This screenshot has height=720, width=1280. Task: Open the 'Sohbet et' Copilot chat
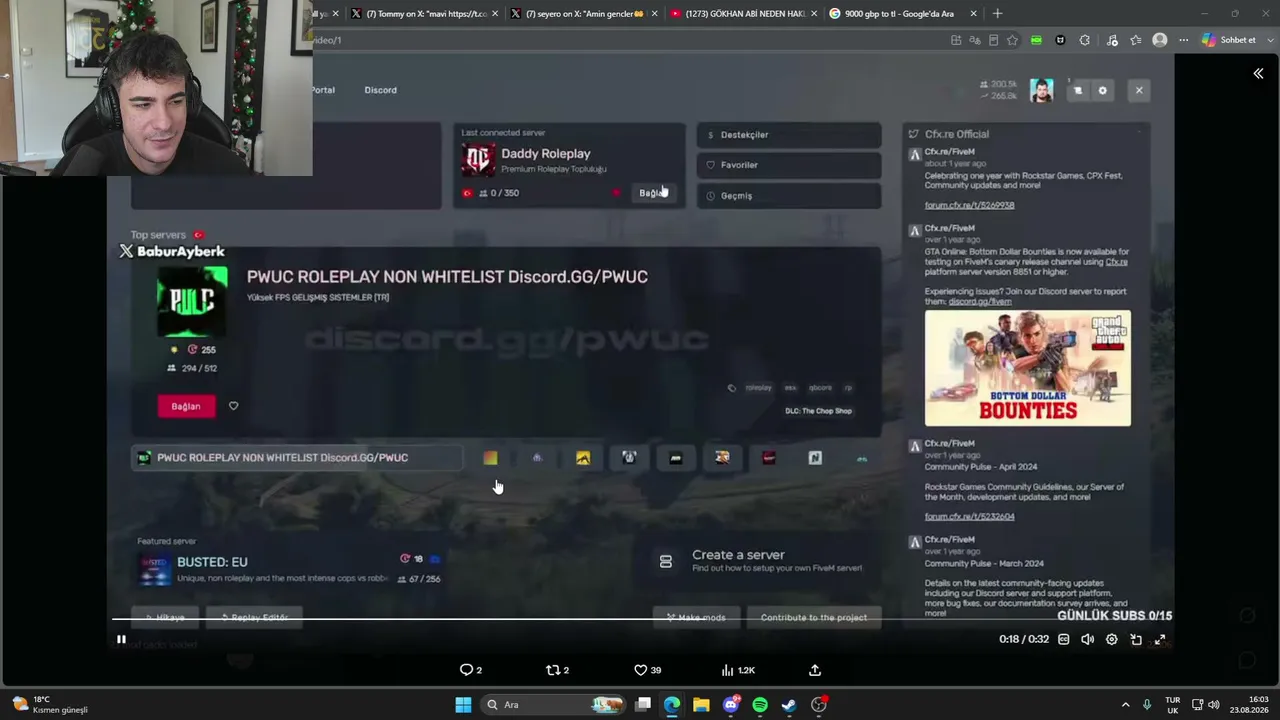1229,40
